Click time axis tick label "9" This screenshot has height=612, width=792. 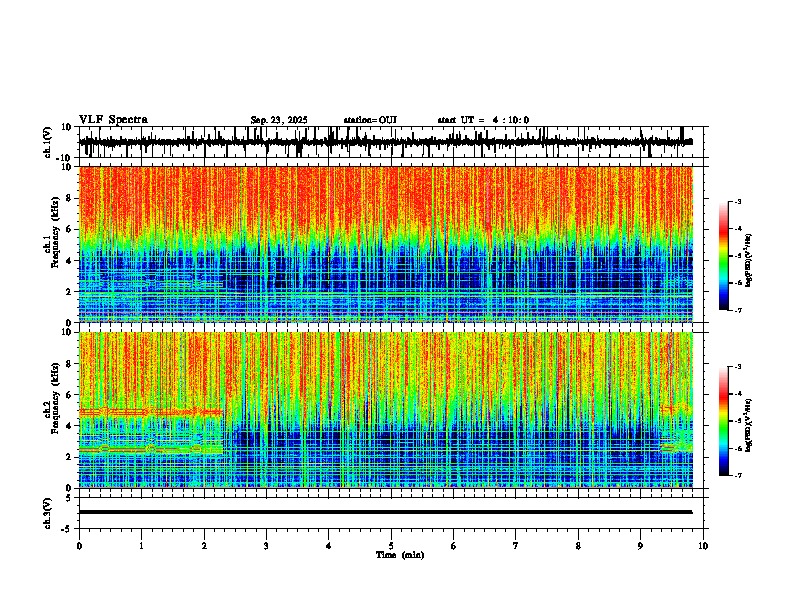(x=640, y=546)
